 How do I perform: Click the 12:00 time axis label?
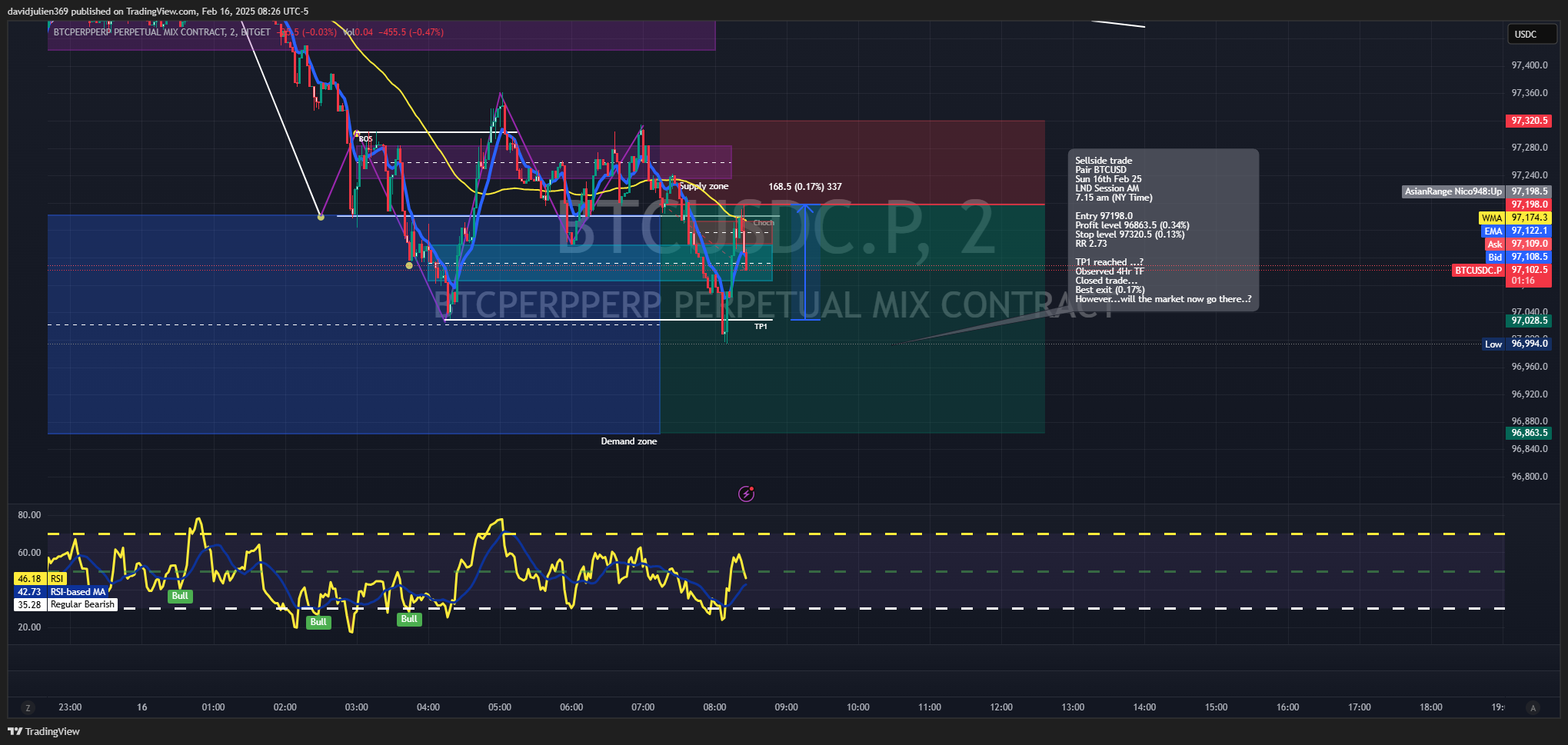pos(1001,707)
